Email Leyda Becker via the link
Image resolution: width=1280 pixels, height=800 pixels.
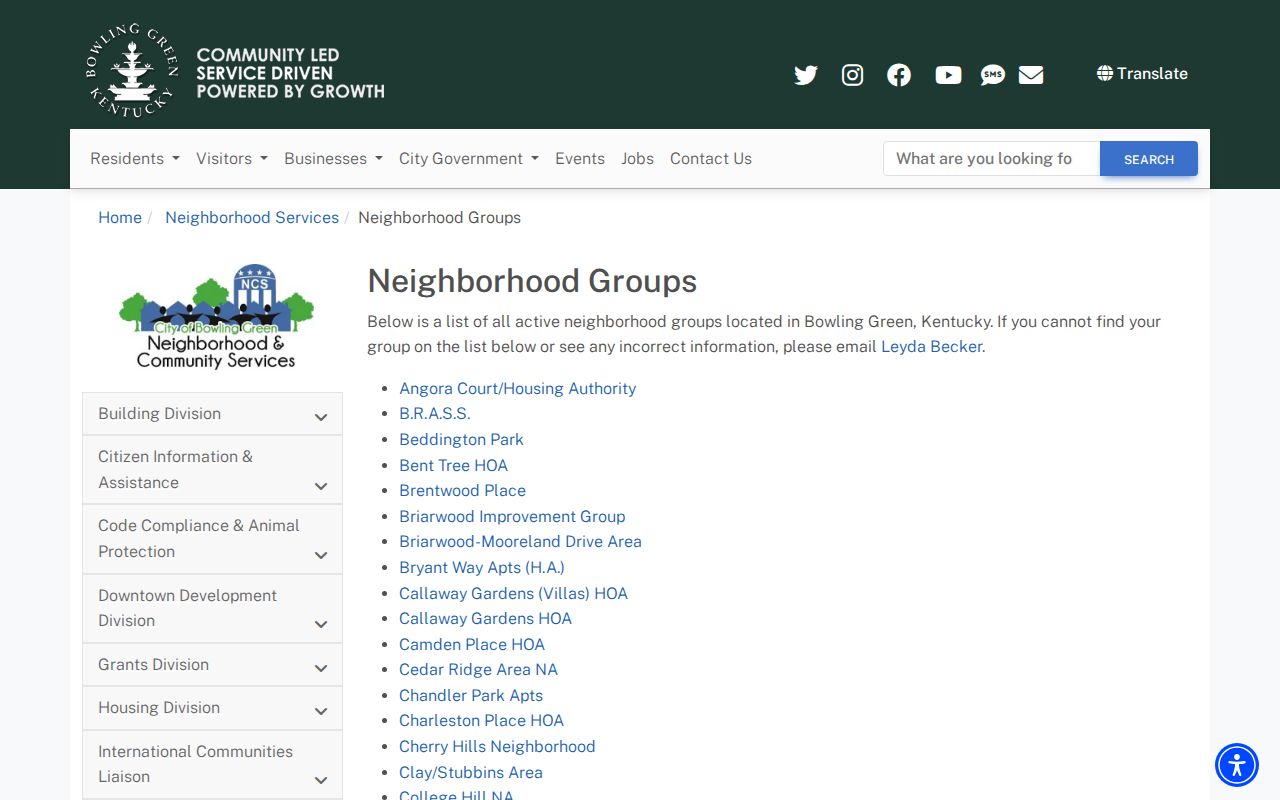click(931, 347)
